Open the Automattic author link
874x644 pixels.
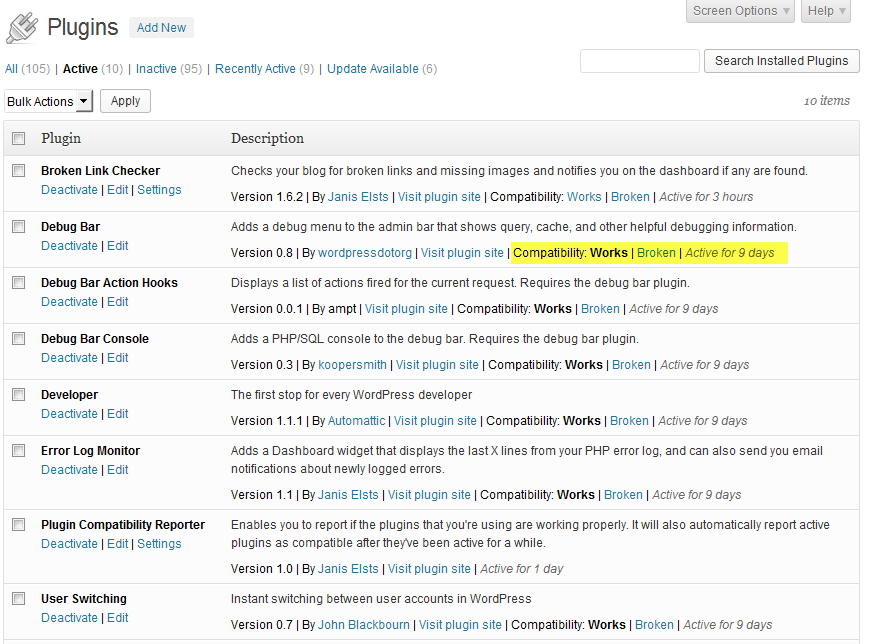[356, 421]
